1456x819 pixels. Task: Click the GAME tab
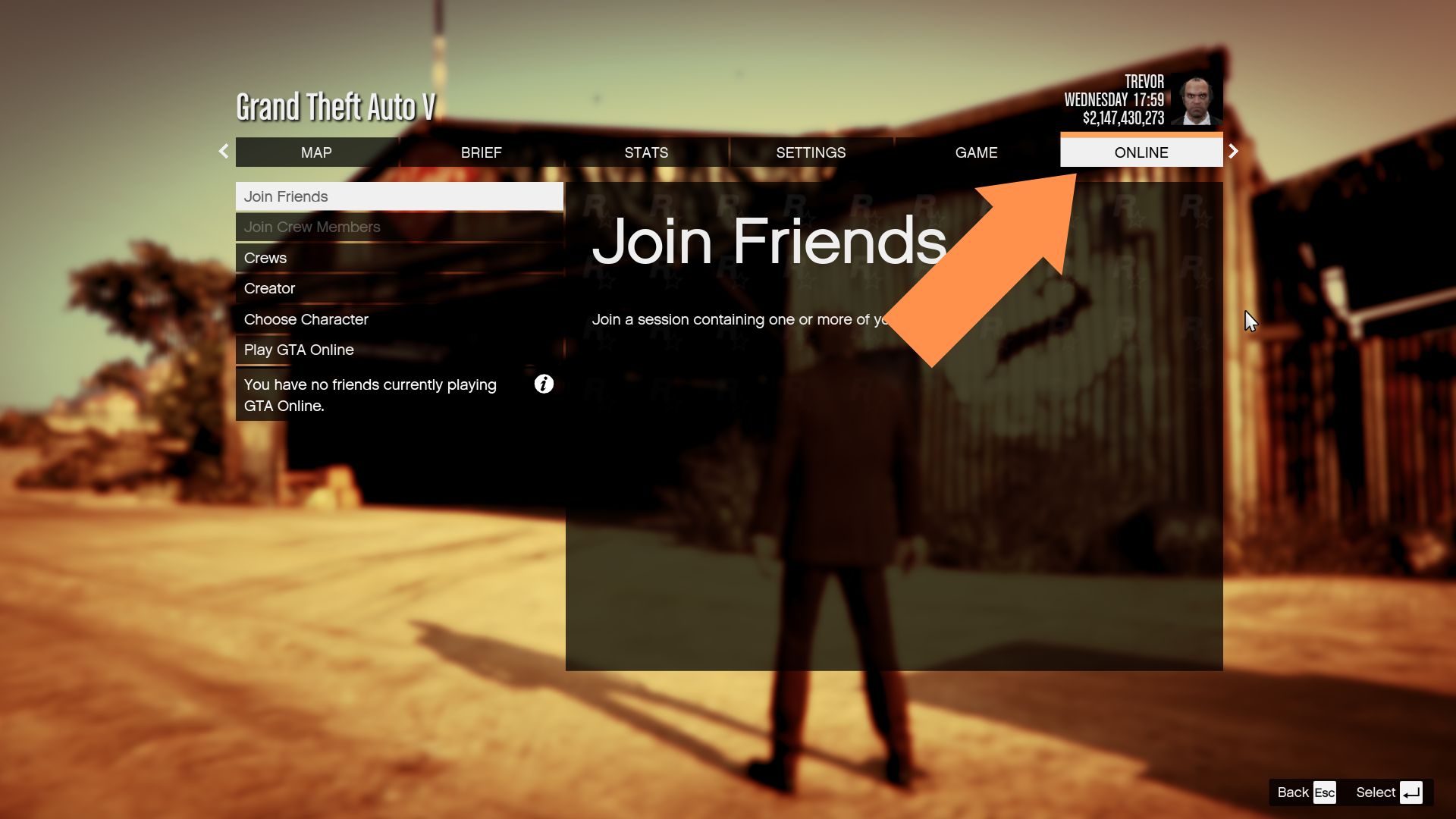976,152
